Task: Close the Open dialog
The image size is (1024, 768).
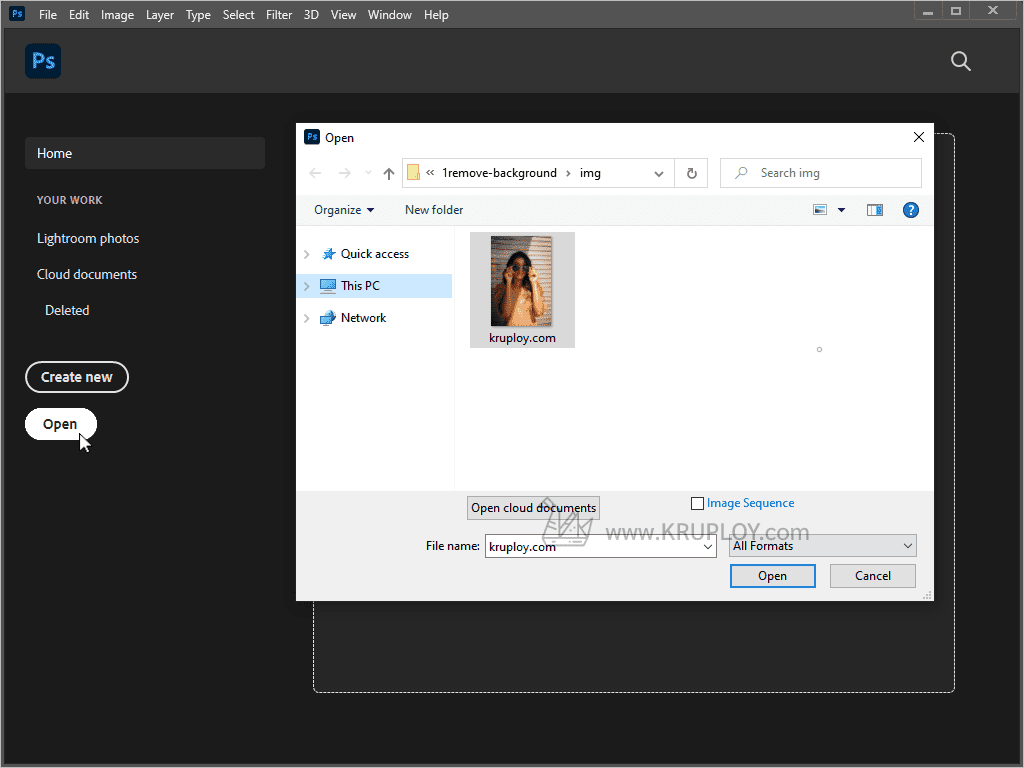Action: pyautogui.click(x=919, y=137)
